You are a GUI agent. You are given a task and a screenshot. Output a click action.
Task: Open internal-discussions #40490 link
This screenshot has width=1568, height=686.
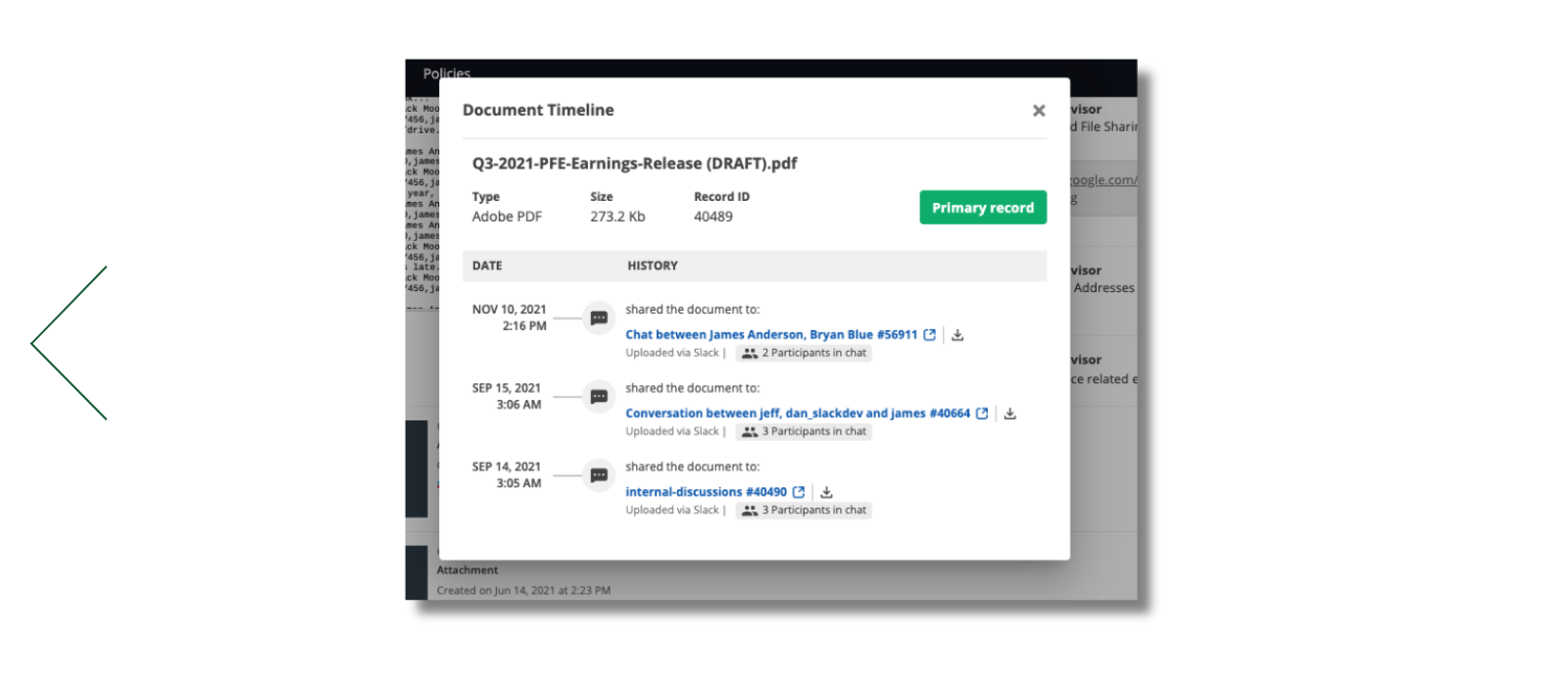coord(706,492)
